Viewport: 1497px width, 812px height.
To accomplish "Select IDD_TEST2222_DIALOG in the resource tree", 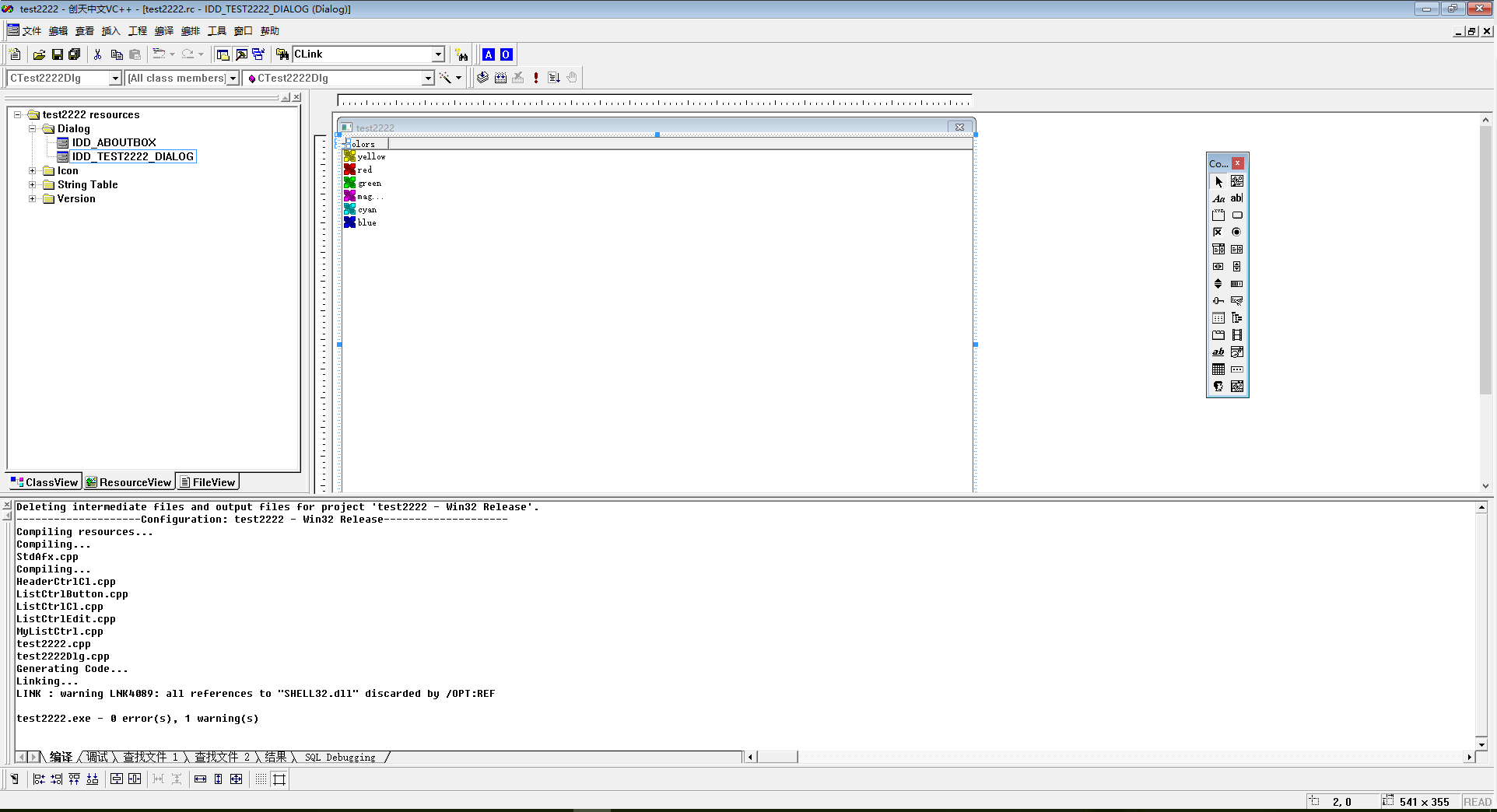I will coord(132,157).
